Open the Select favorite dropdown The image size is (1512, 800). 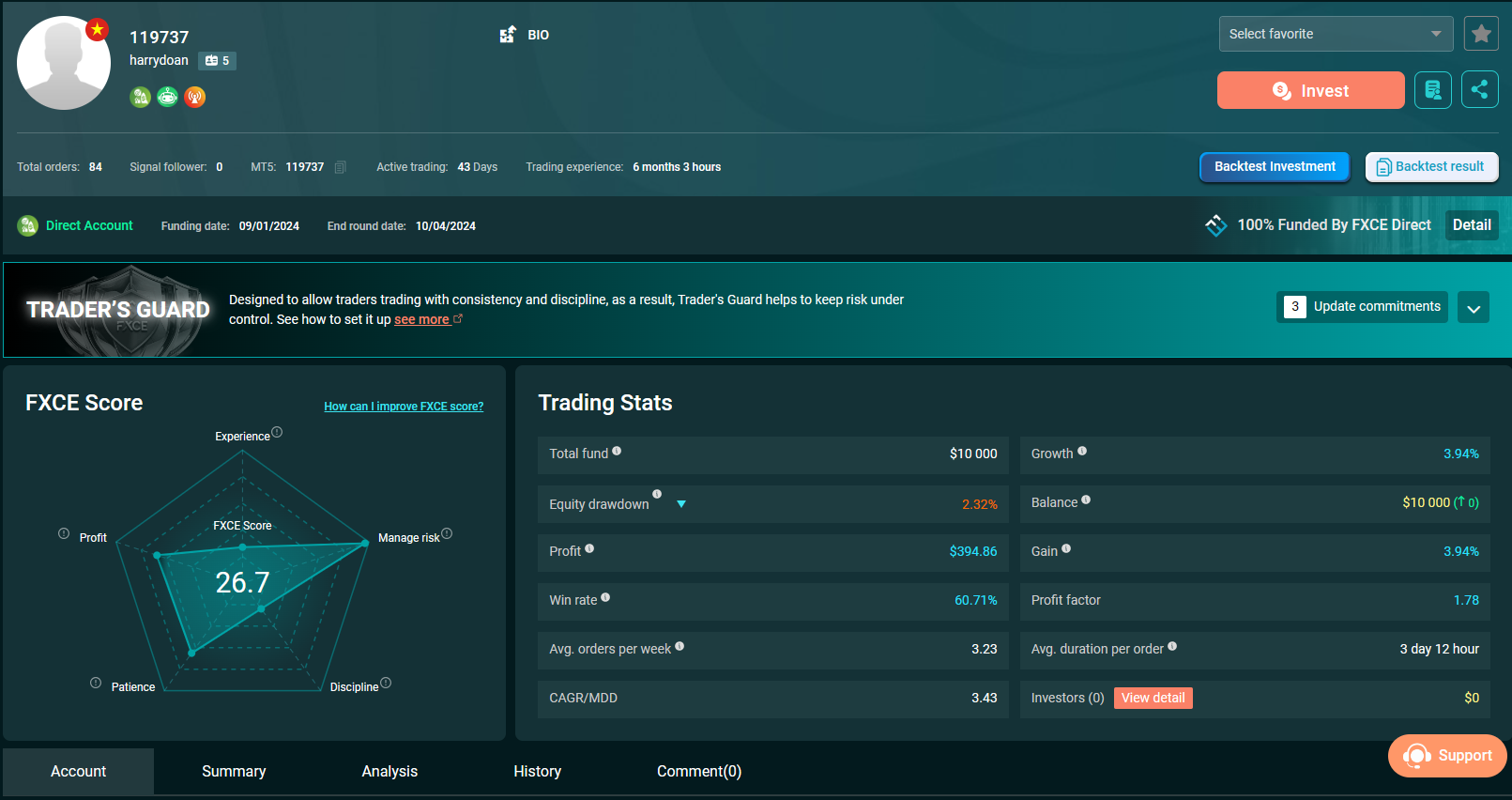(1336, 34)
